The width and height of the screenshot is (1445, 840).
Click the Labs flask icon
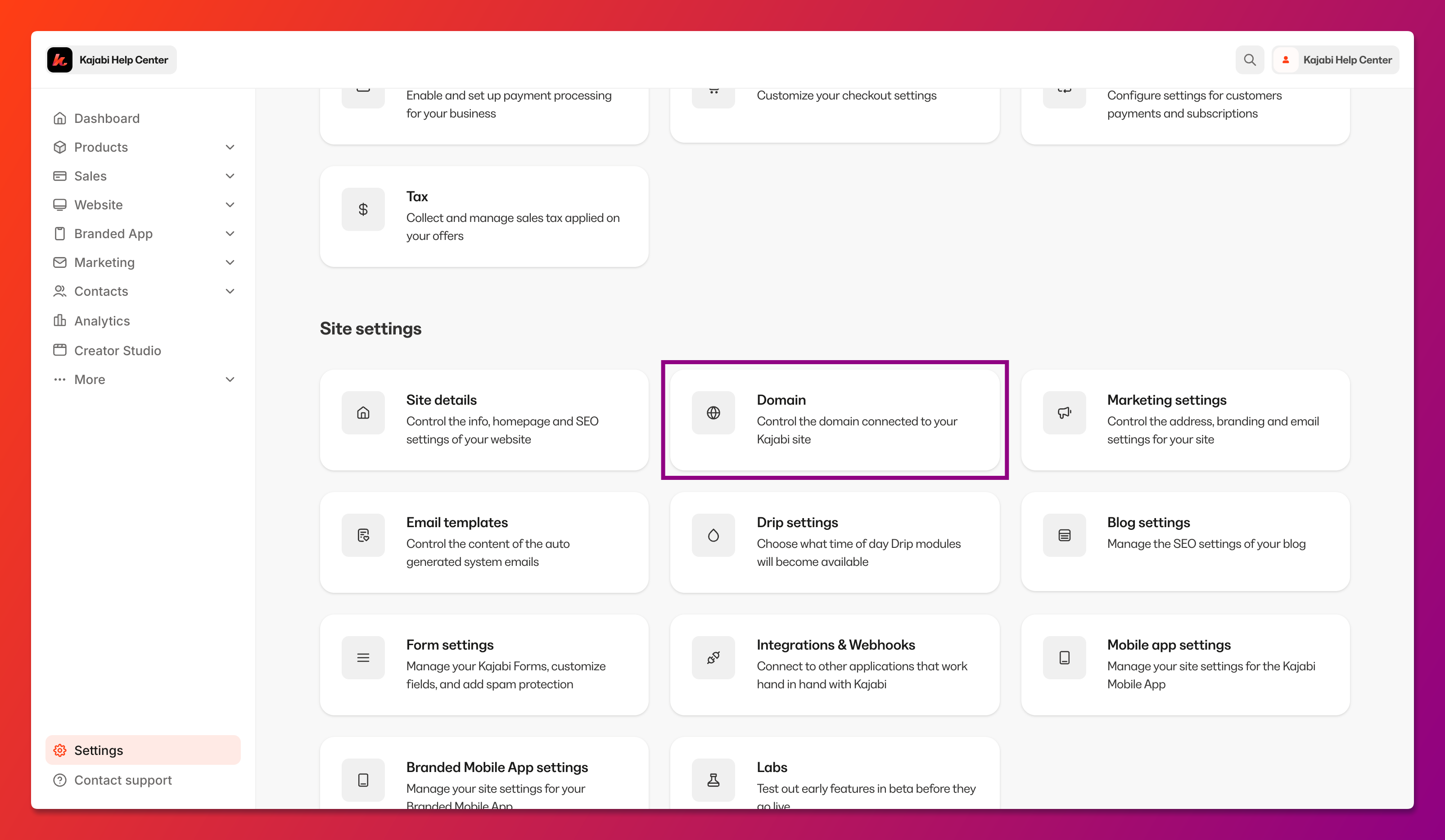[713, 780]
